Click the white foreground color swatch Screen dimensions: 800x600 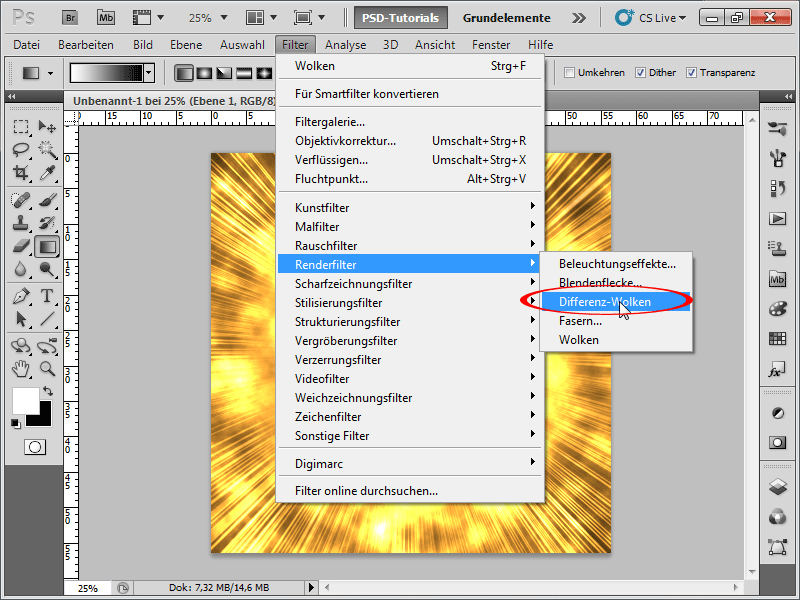[26, 401]
